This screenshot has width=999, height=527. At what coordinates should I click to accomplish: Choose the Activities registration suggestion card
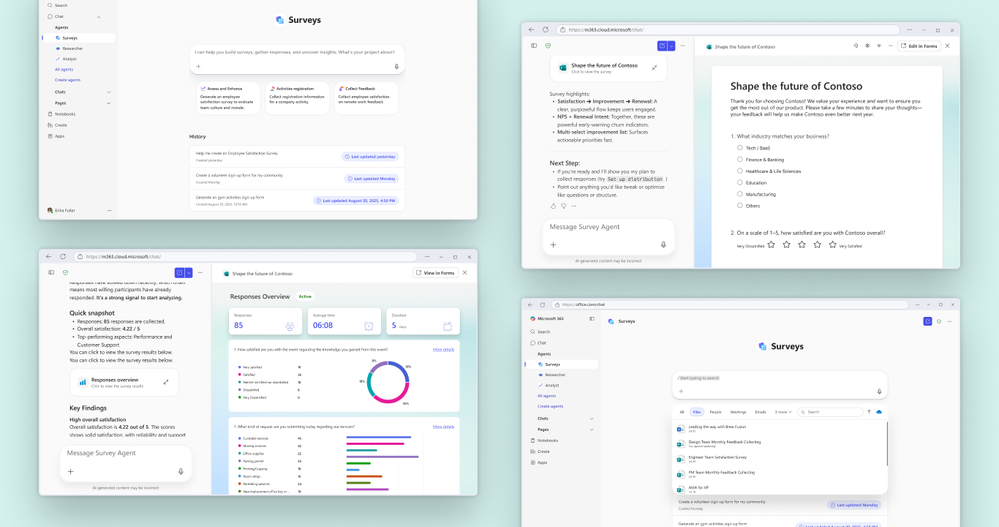pyautogui.click(x=297, y=97)
